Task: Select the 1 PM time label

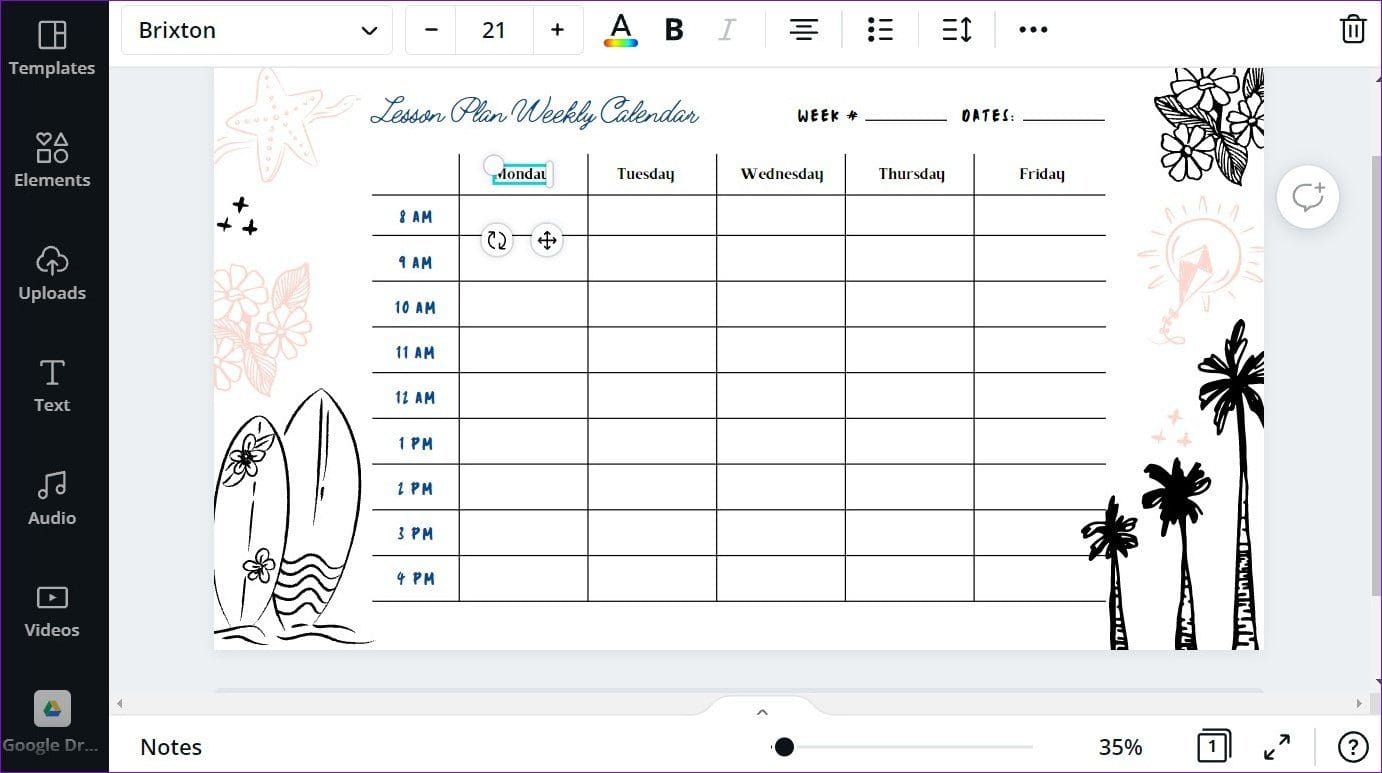Action: (415, 443)
